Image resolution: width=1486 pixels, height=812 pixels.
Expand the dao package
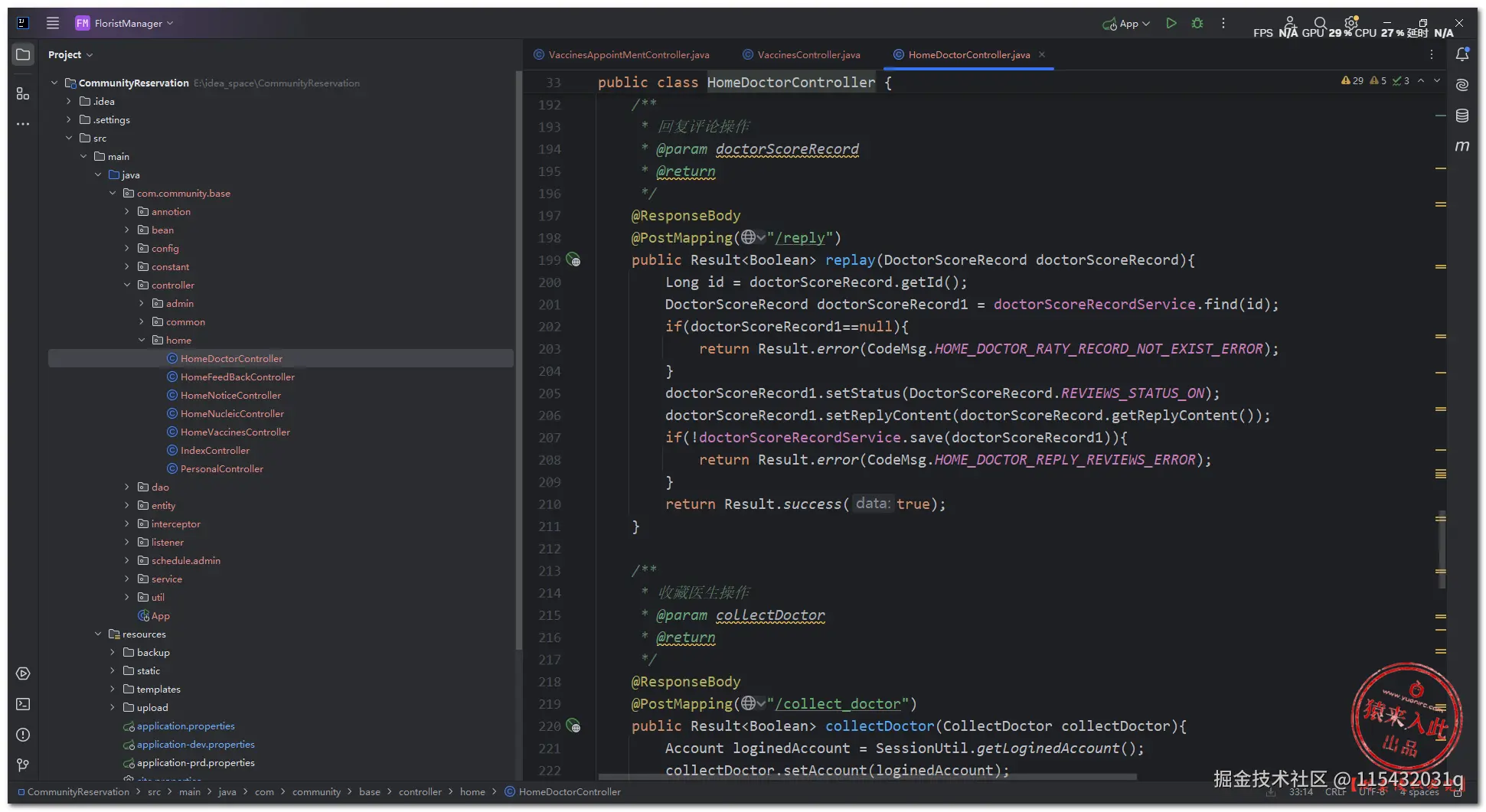pos(127,487)
